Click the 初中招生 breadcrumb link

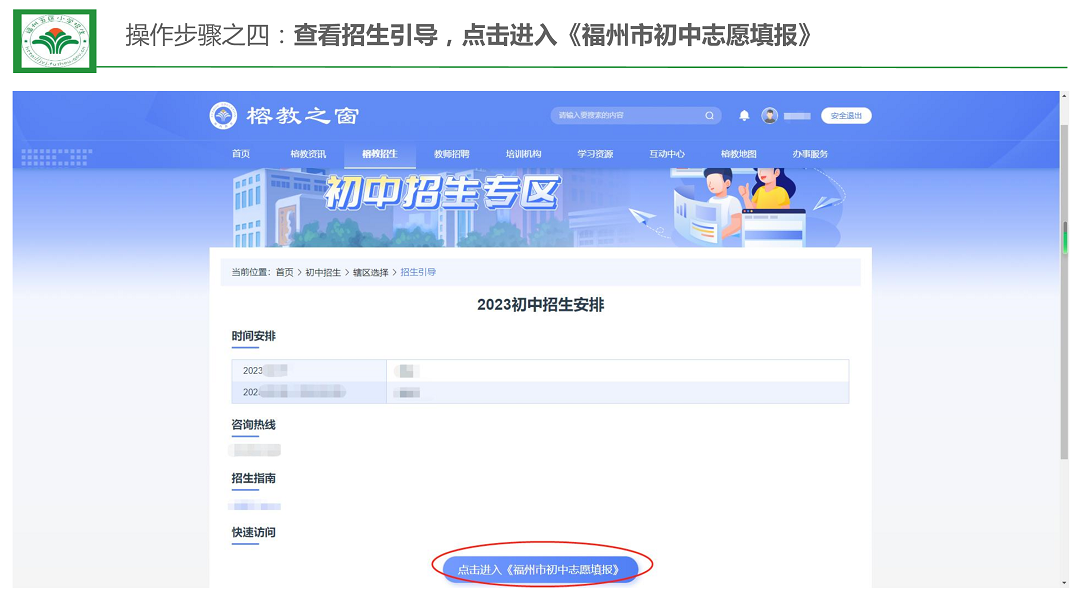click(324, 272)
